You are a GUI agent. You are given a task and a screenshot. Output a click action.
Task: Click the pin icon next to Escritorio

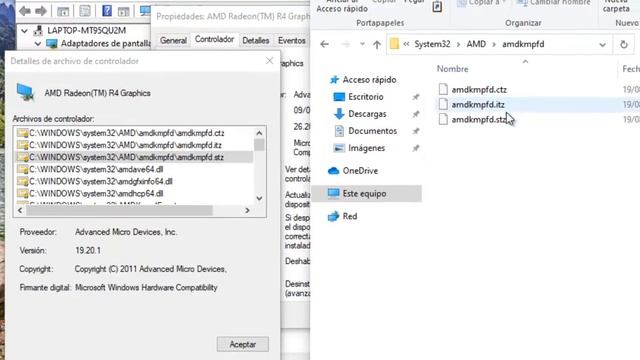416,97
